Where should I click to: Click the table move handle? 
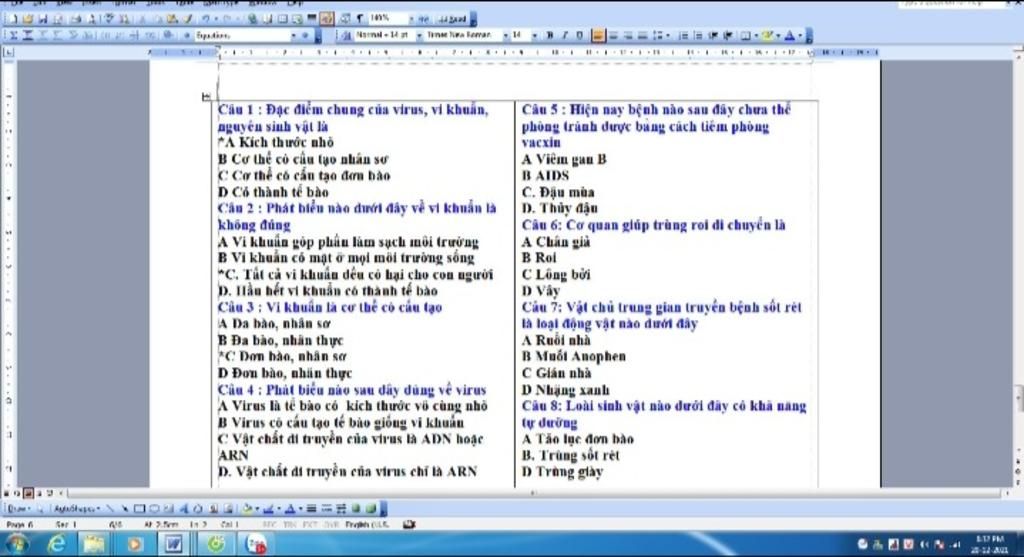pyautogui.click(x=206, y=97)
